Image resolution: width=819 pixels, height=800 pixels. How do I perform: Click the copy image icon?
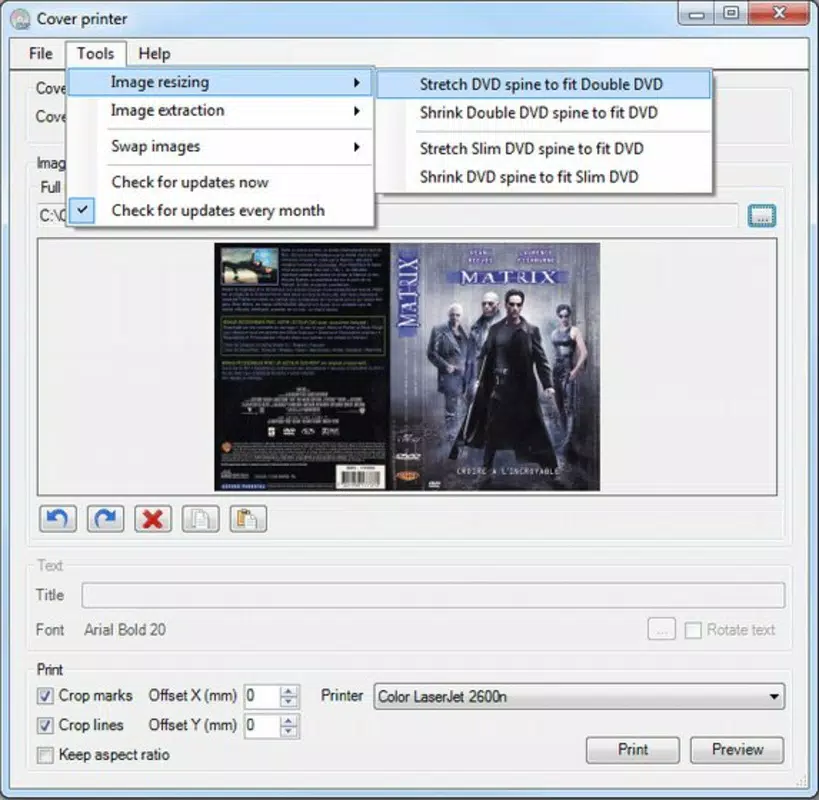201,519
